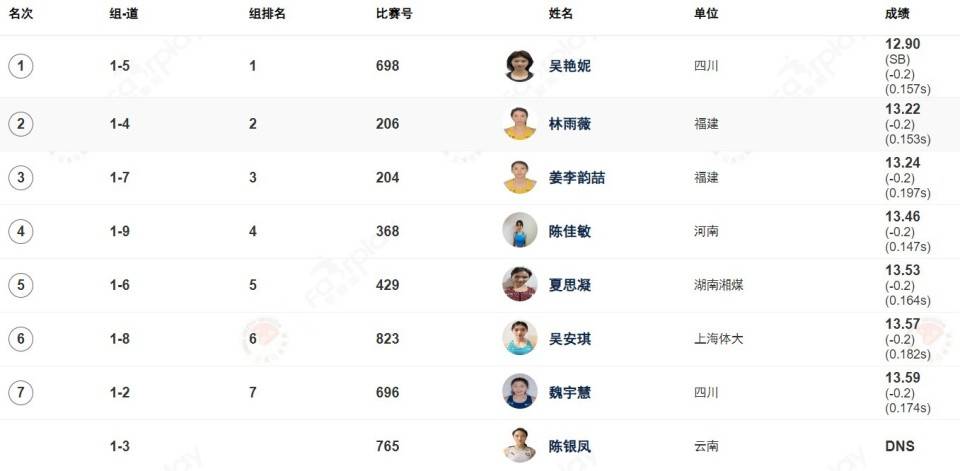Open 夏思凝's avatar photo
The width and height of the screenshot is (960, 471).
tap(520, 285)
